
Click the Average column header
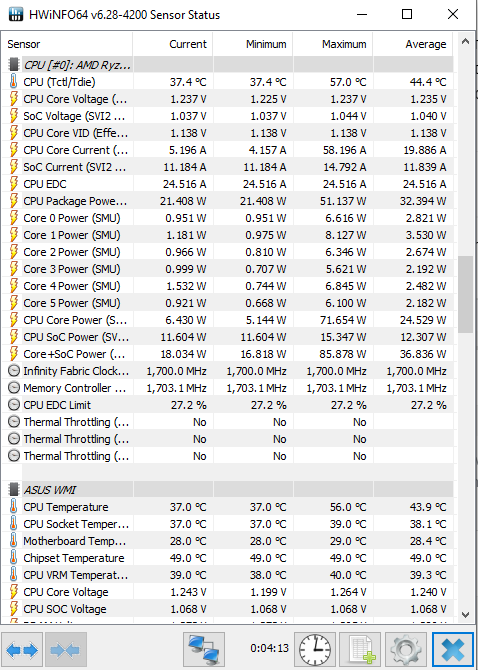coord(413,44)
